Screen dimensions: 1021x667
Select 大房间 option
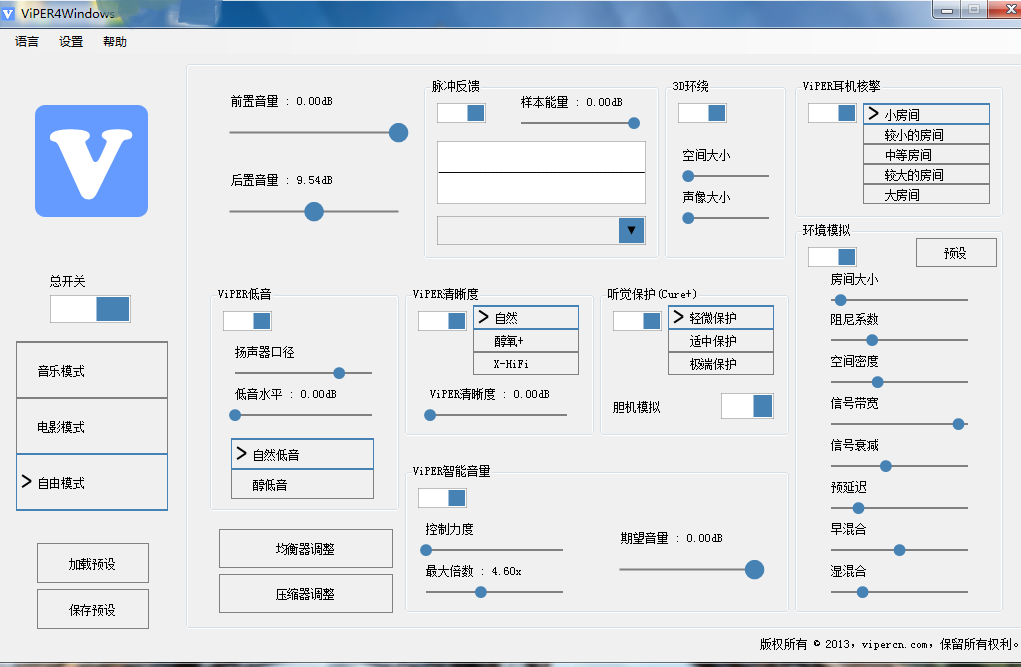(x=926, y=195)
